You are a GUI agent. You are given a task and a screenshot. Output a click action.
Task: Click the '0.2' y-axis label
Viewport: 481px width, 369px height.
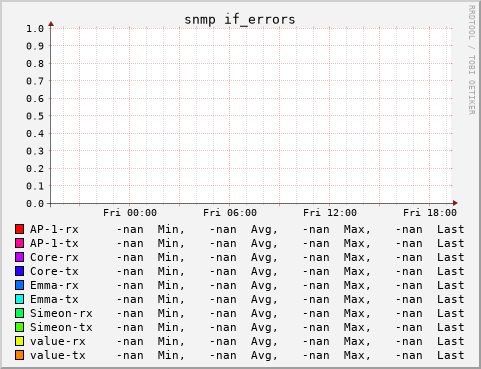coord(35,168)
